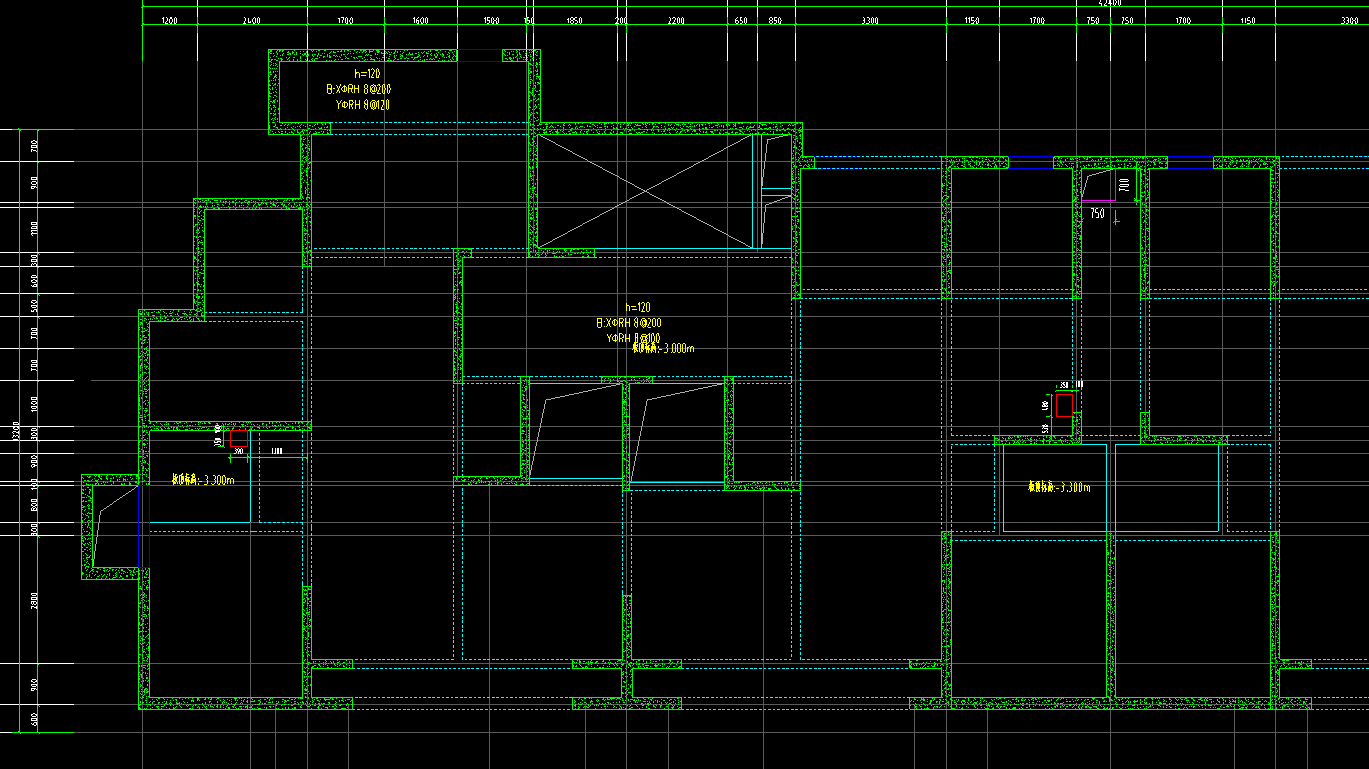The width and height of the screenshot is (1369, 769).
Task: Select the 1500 dimension in top row
Action: (491, 20)
